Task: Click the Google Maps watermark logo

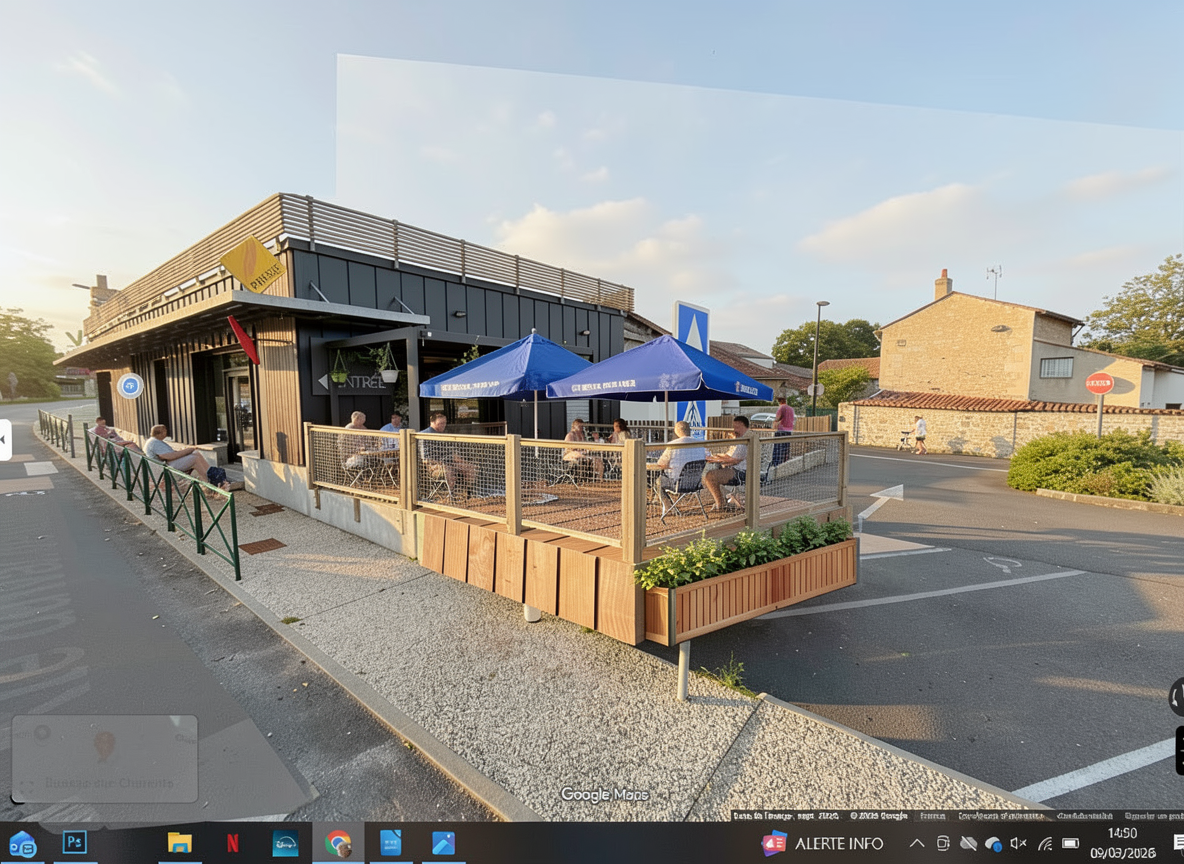Action: pyautogui.click(x=604, y=795)
